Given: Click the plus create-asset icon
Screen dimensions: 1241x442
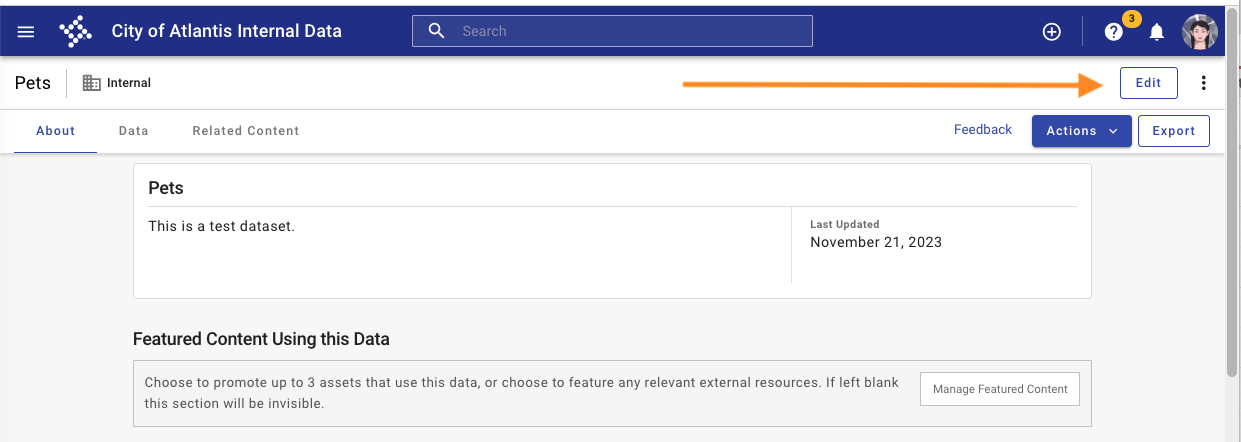Looking at the screenshot, I should (x=1051, y=32).
